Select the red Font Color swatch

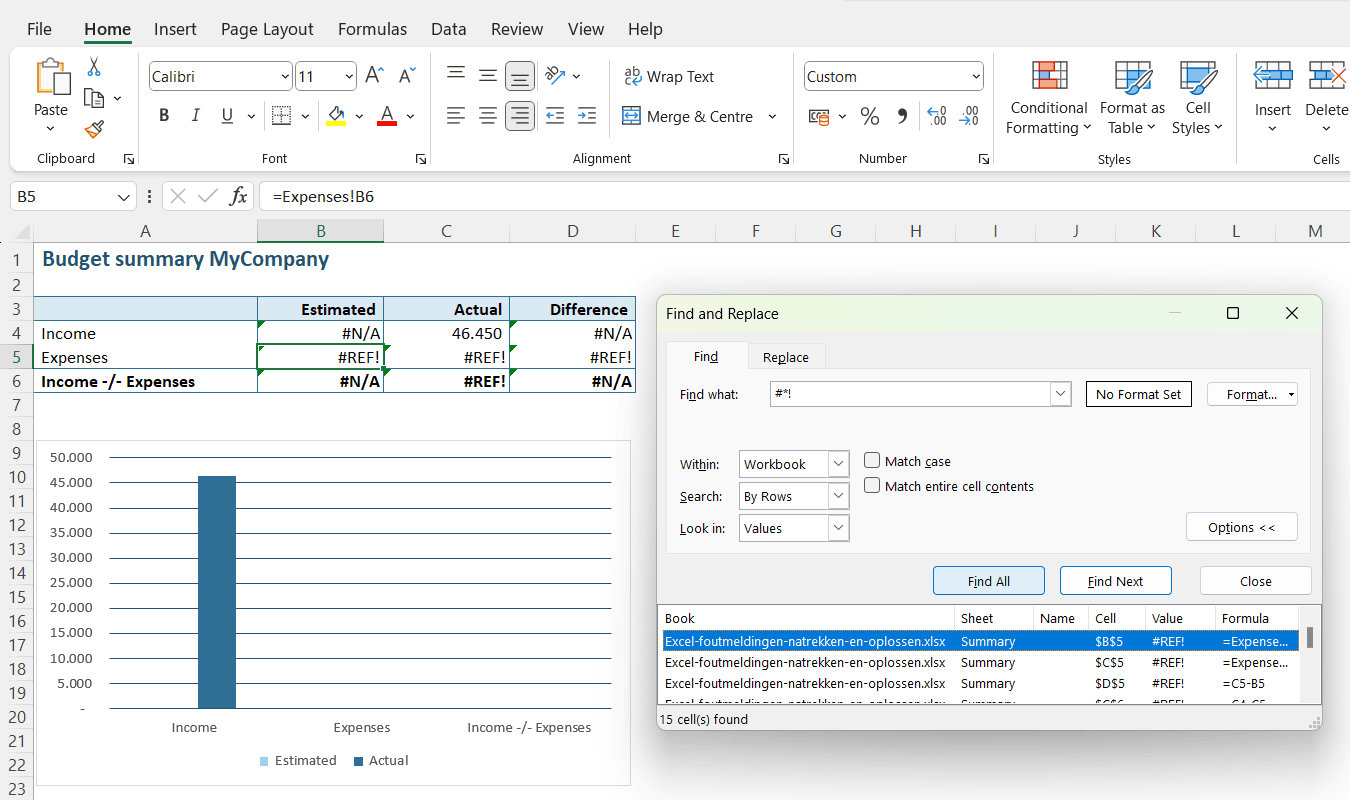tap(386, 116)
